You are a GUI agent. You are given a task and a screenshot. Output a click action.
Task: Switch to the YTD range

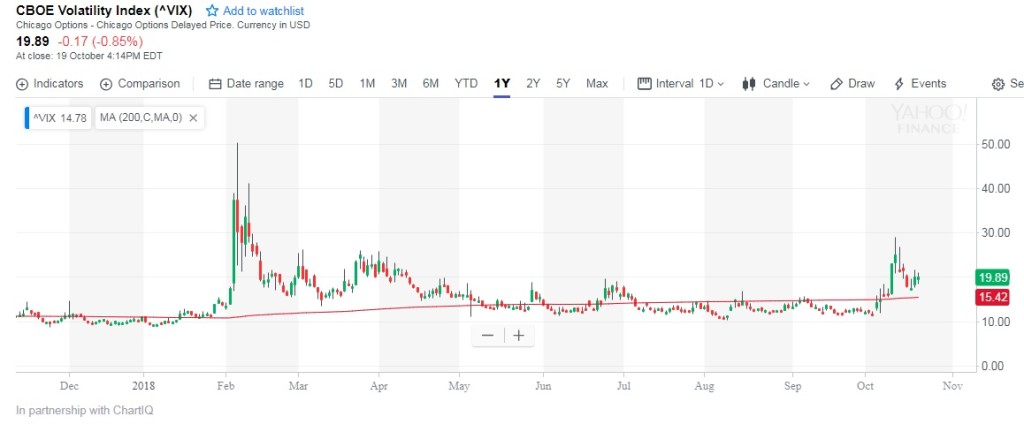(x=466, y=84)
